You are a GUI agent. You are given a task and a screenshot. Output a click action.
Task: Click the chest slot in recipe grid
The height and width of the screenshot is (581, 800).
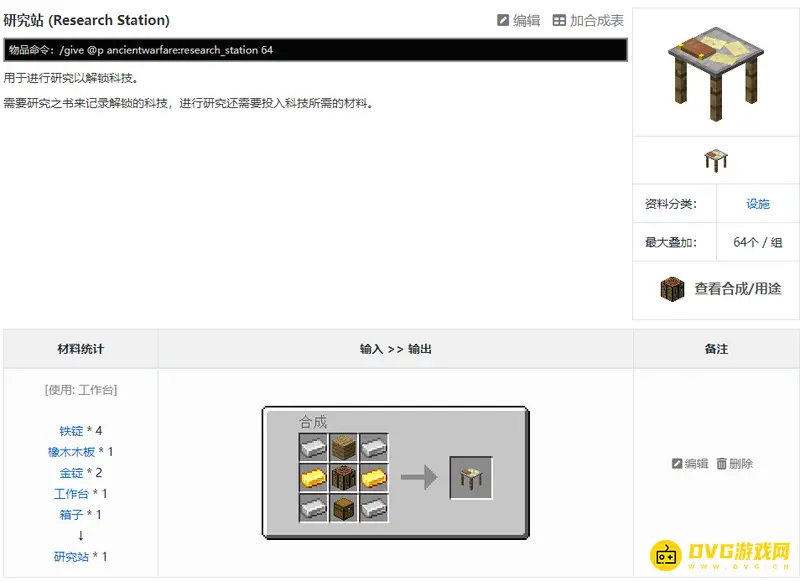(344, 508)
